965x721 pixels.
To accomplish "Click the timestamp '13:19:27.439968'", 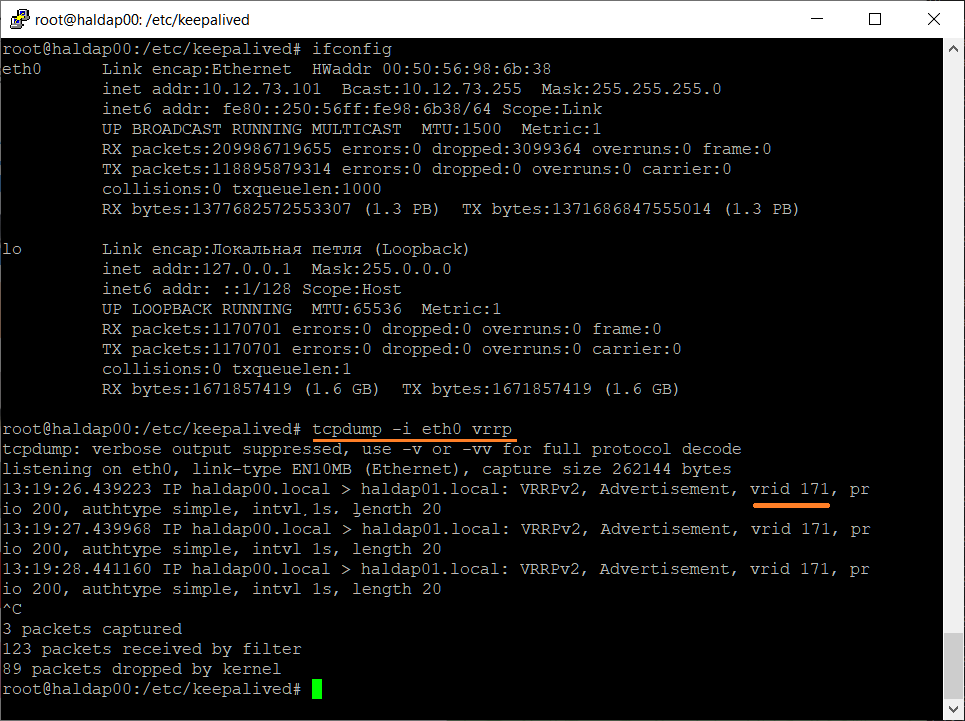I will coord(77,529).
